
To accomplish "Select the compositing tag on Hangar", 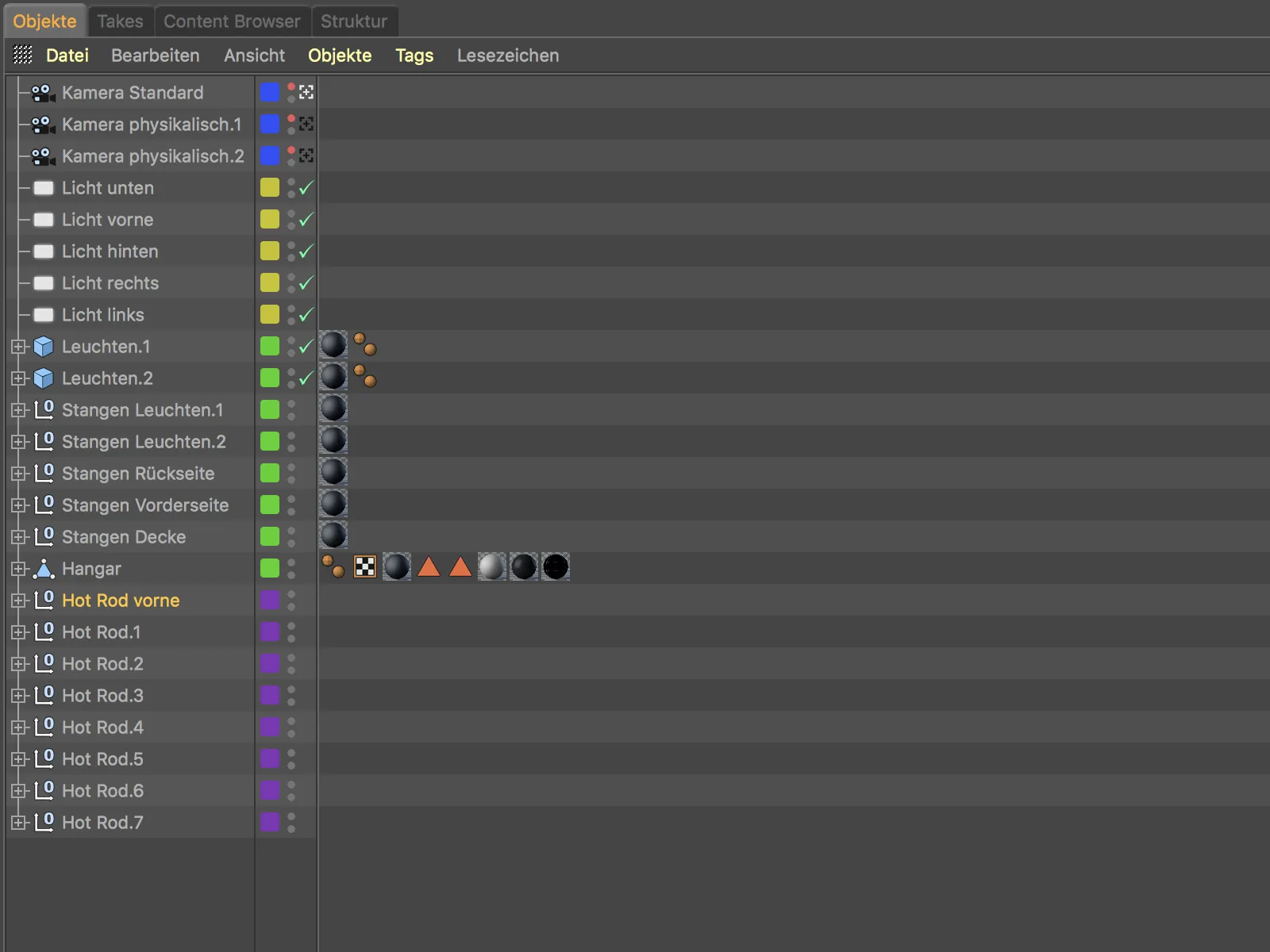I will point(333,566).
